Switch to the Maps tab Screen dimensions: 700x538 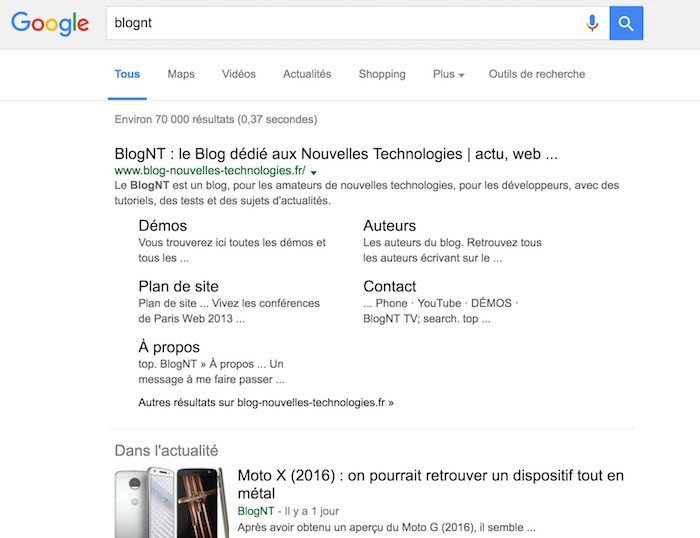tap(181, 74)
